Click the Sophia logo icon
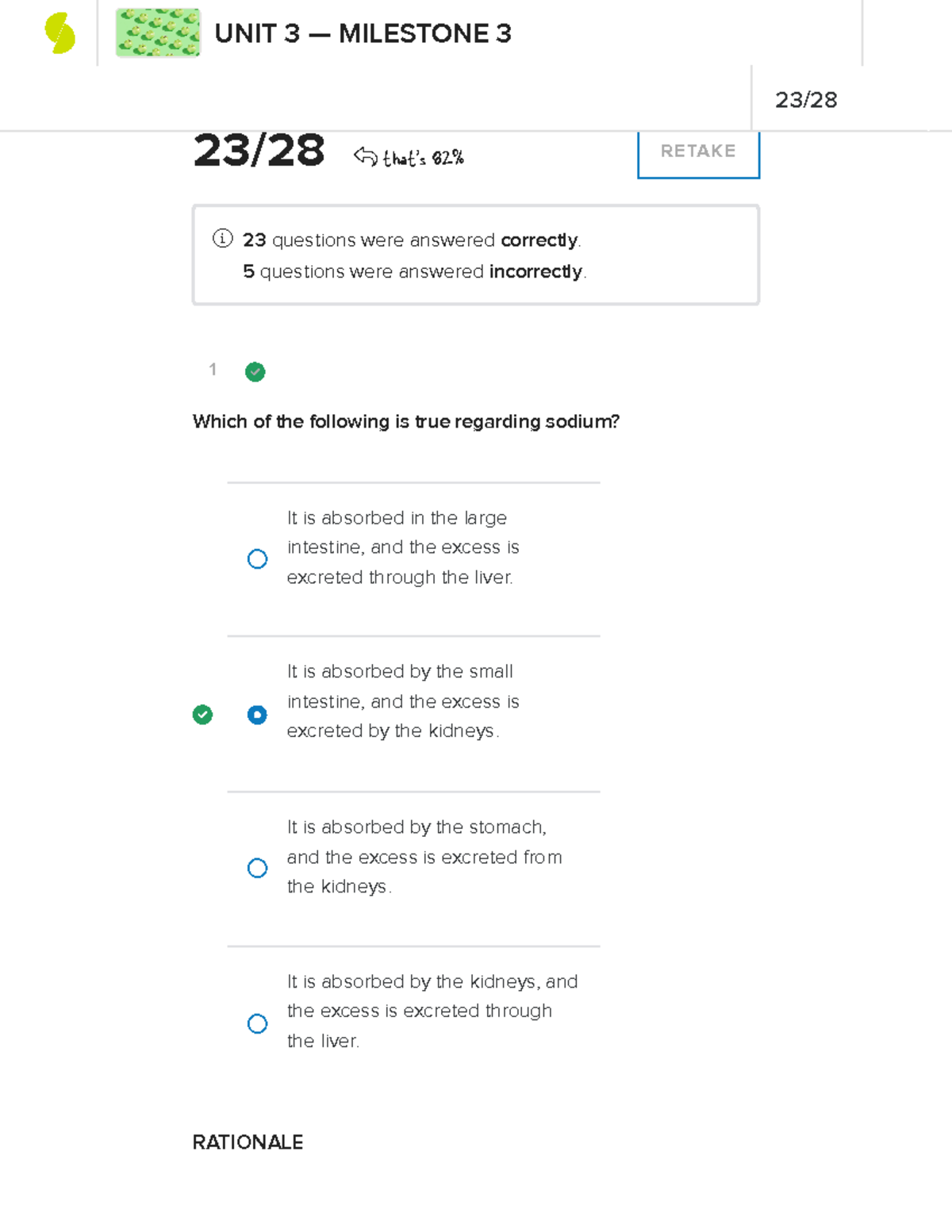Screen dimensions: 952x1232 [x=59, y=32]
